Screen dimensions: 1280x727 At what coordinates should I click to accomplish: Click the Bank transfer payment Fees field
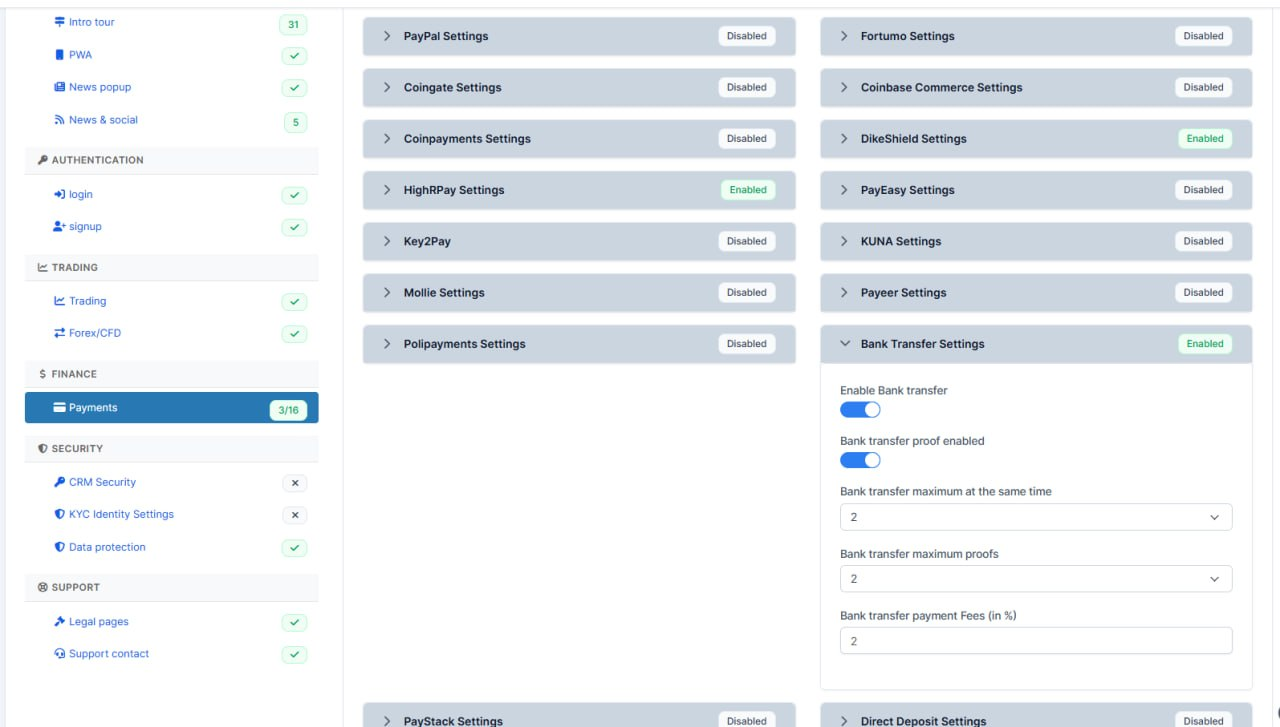(1036, 641)
